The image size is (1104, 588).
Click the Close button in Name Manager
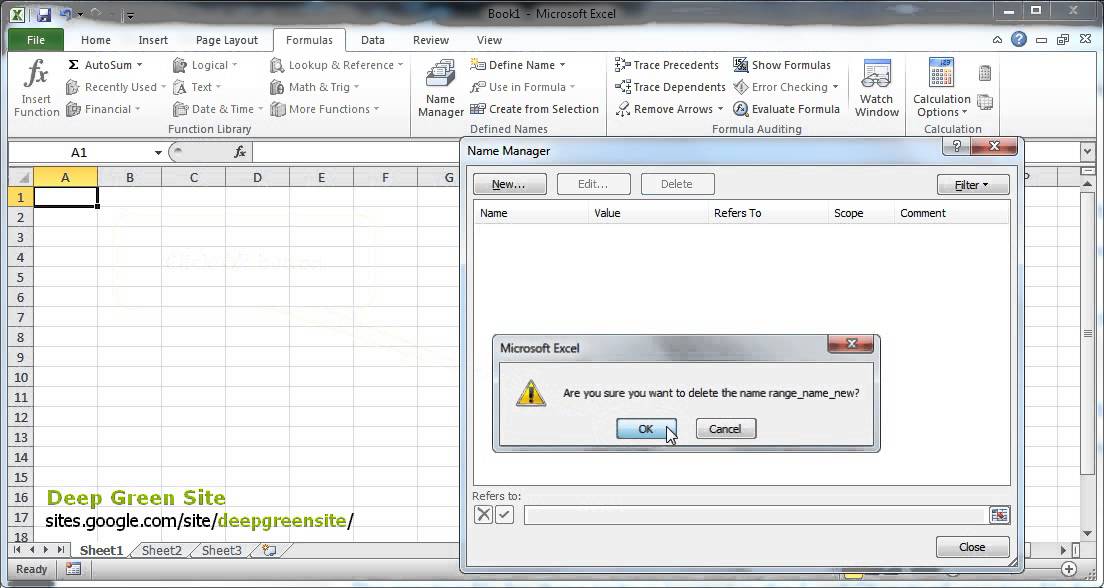coord(972,547)
